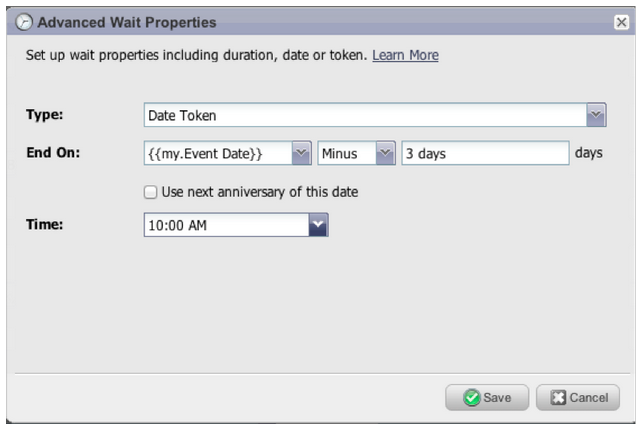This screenshot has height=427, width=642.
Task: Click the End On label
Action: point(53,153)
